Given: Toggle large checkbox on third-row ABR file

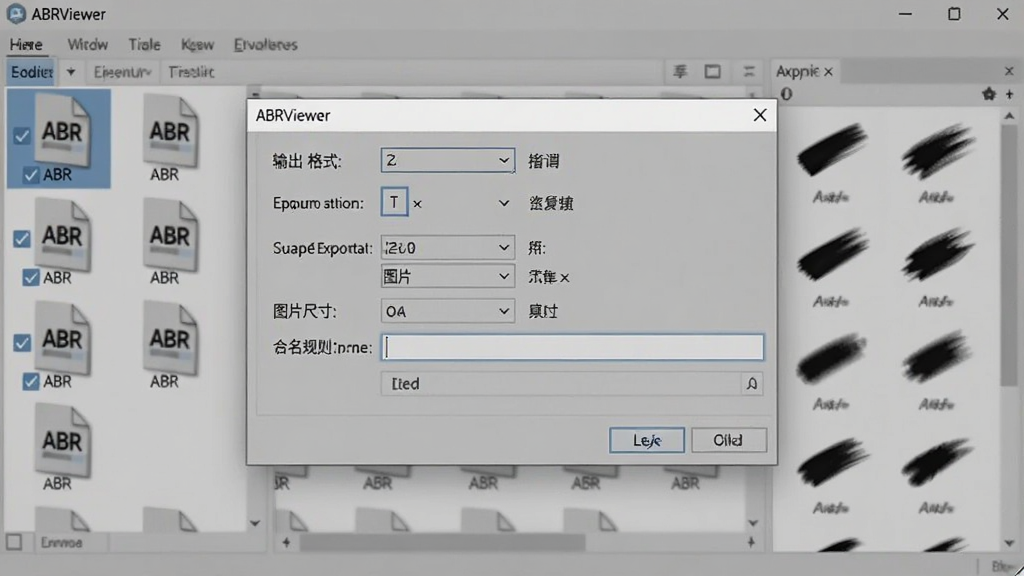Looking at the screenshot, I should tap(22, 343).
